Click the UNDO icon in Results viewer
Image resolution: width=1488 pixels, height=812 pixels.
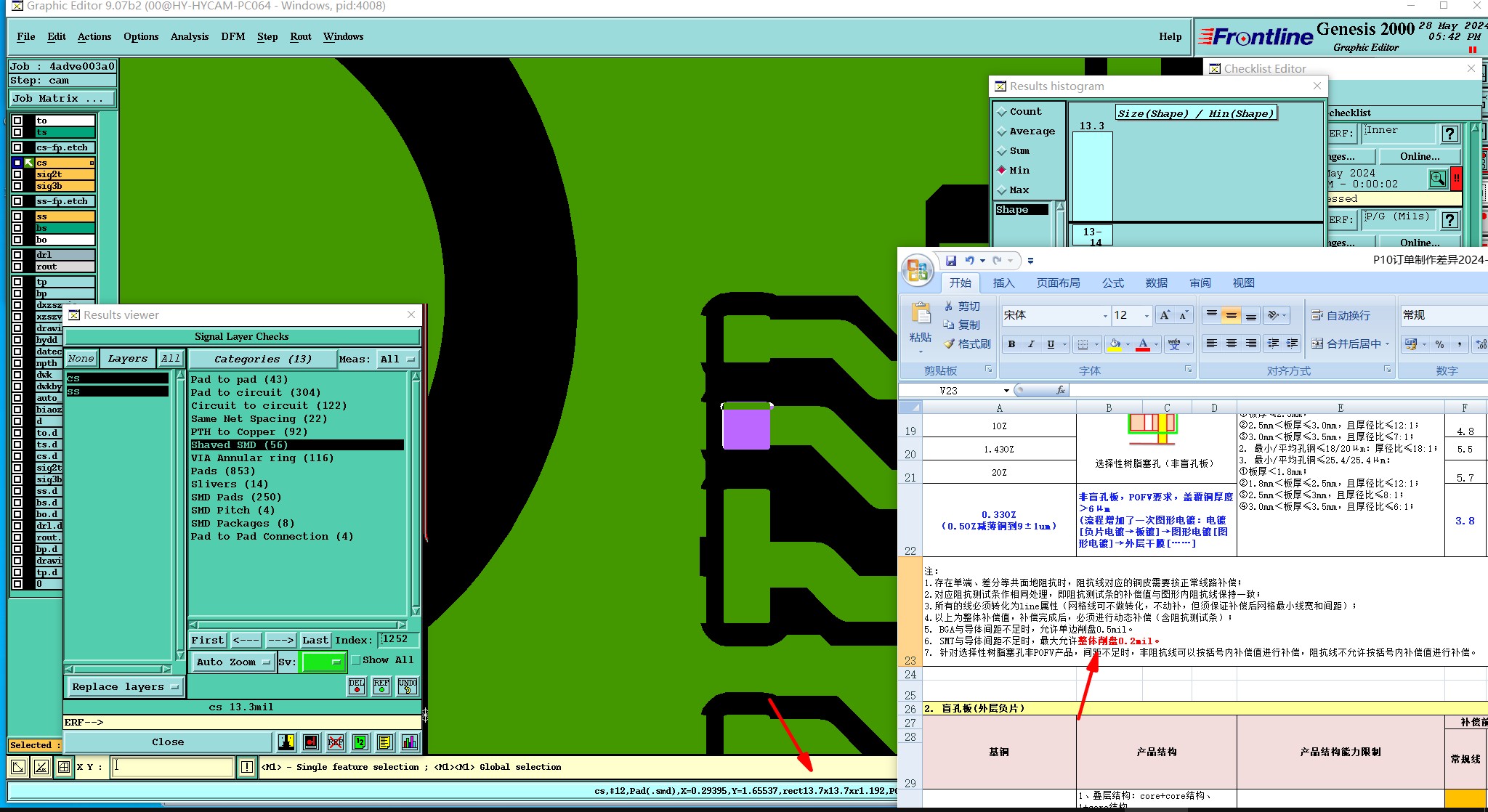click(408, 686)
